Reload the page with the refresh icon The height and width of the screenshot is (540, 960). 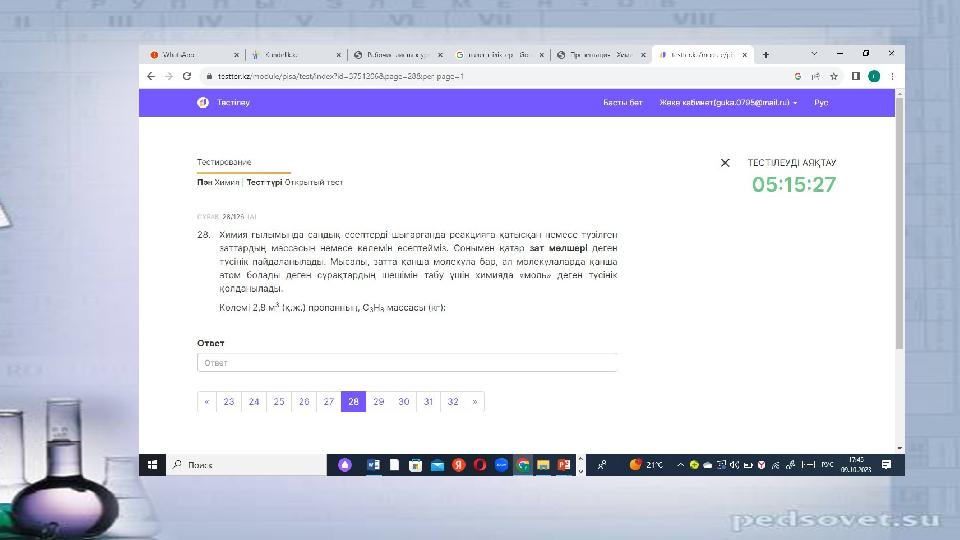(x=187, y=77)
